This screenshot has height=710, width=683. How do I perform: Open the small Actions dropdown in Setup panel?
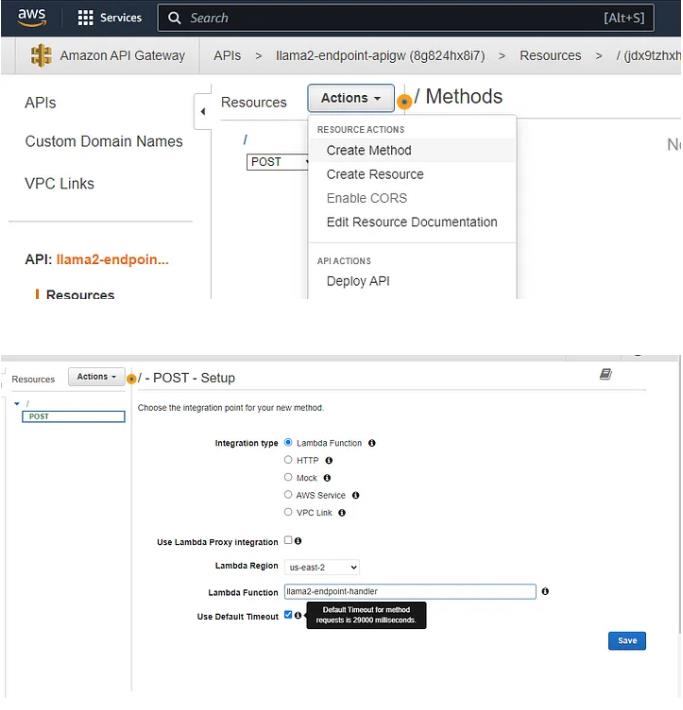[x=96, y=377]
